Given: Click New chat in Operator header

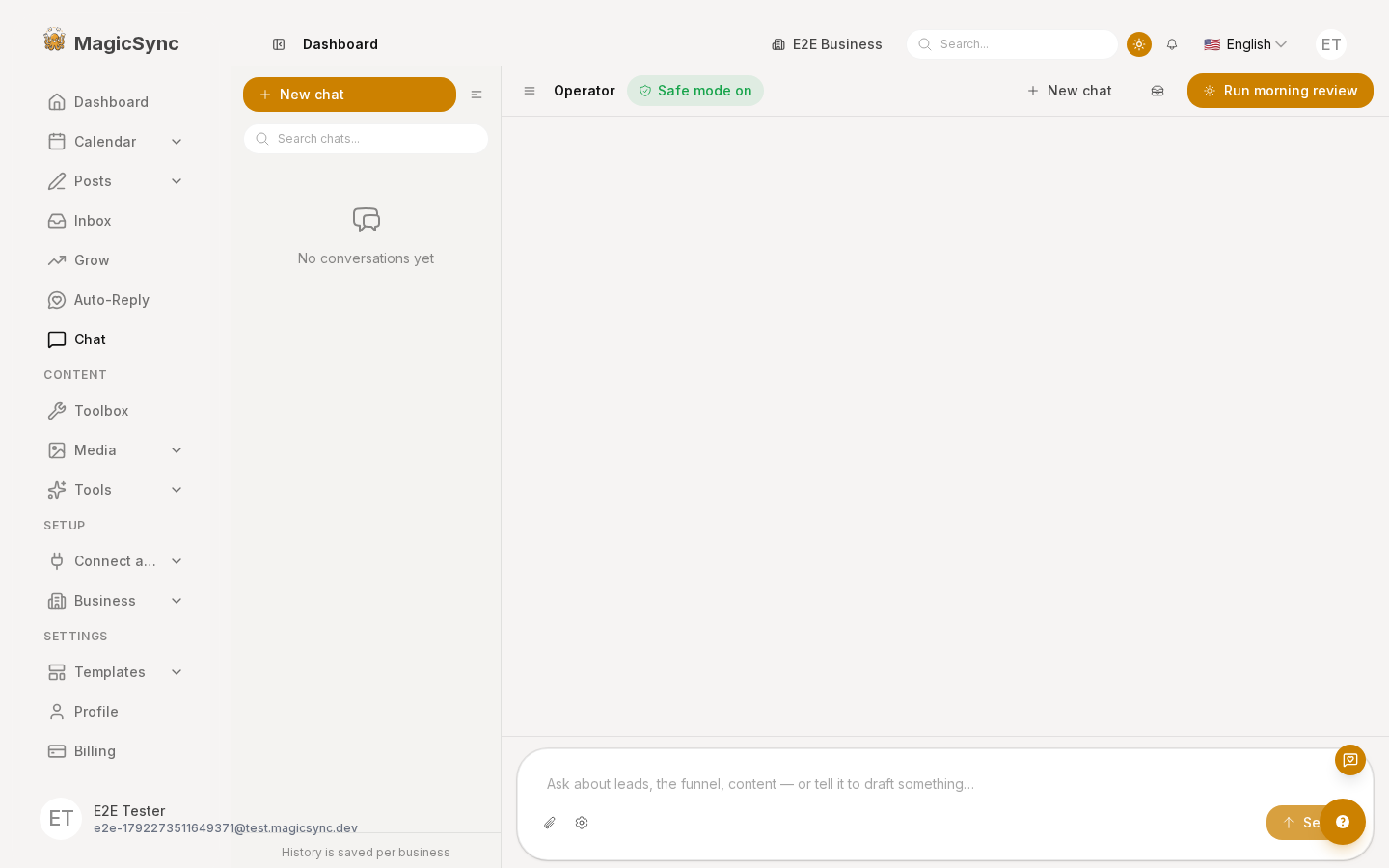Looking at the screenshot, I should [x=1070, y=91].
